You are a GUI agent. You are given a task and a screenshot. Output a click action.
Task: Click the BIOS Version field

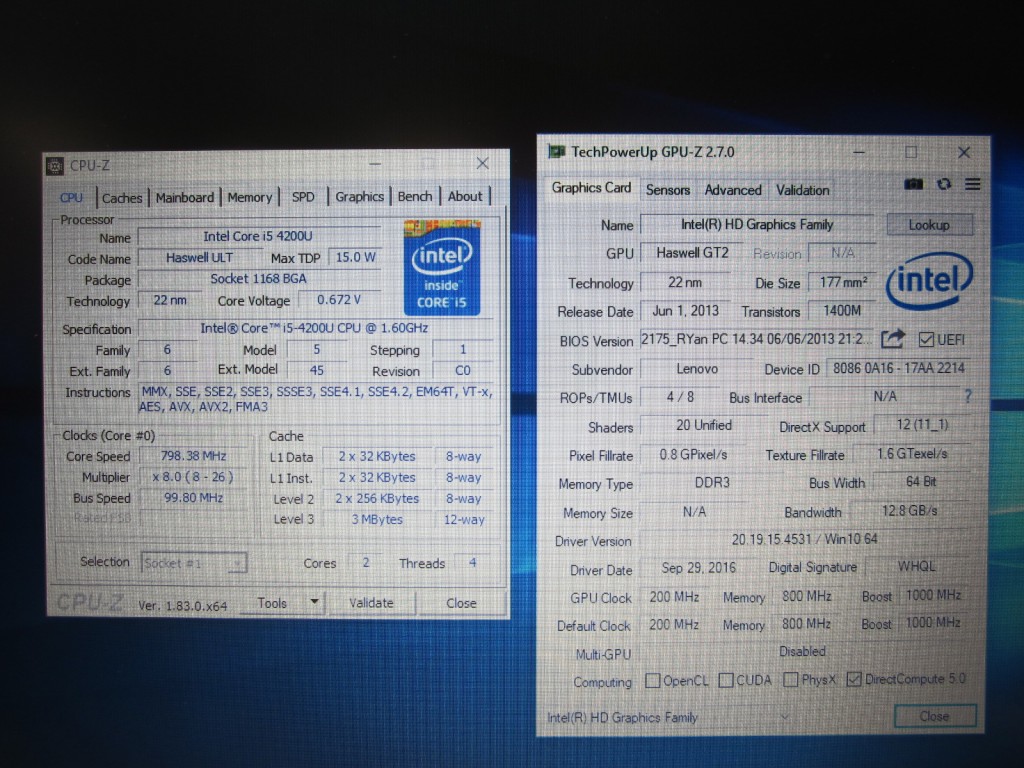pyautogui.click(x=756, y=339)
